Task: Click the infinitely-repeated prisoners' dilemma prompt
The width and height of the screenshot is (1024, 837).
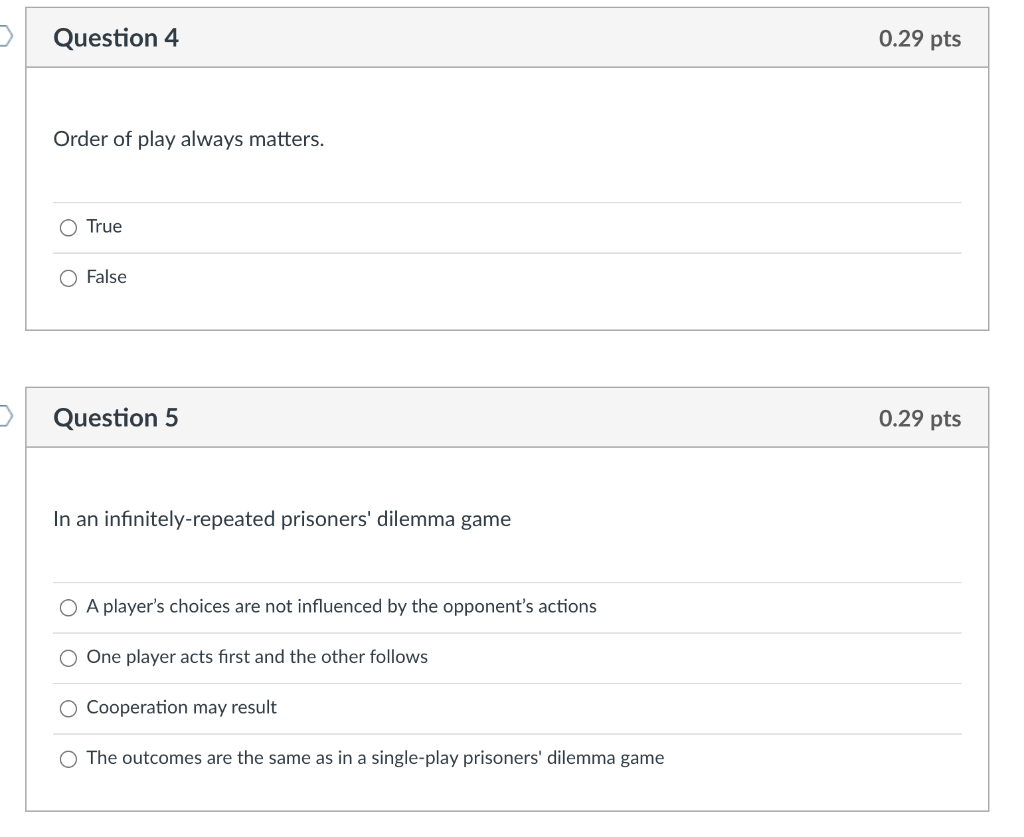Action: [282, 519]
